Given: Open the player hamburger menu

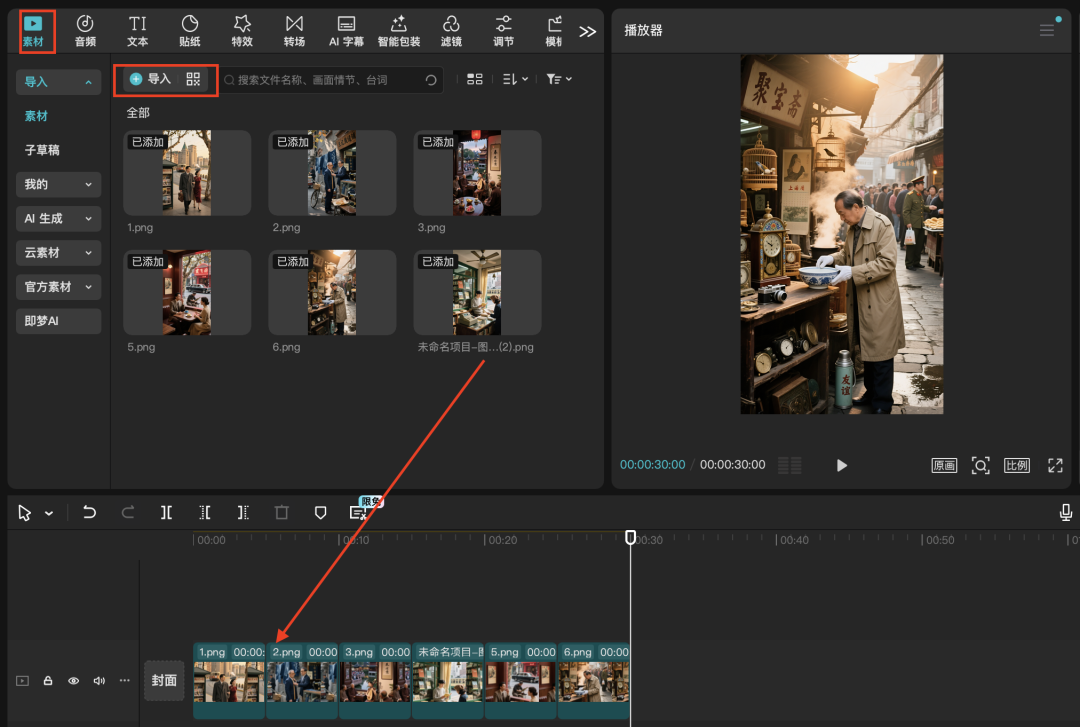Looking at the screenshot, I should (1047, 30).
